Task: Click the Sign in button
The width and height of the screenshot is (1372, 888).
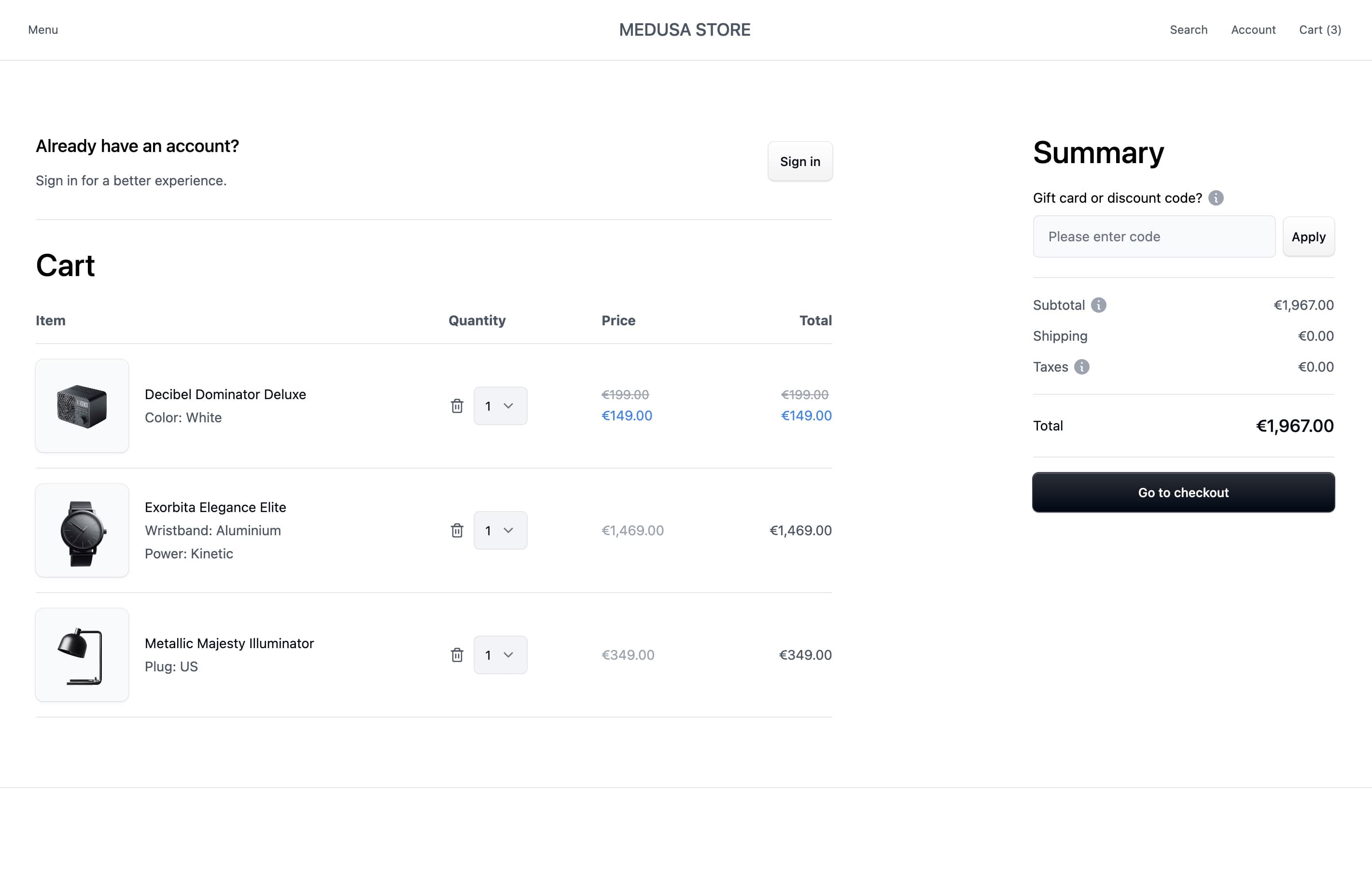Action: pos(800,161)
